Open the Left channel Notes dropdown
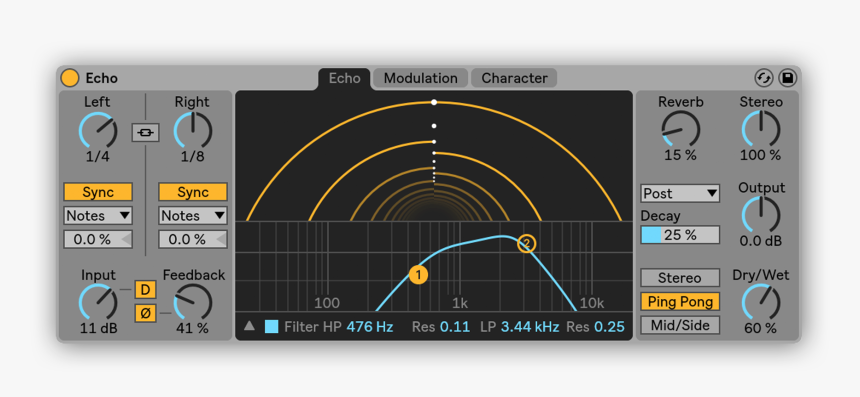This screenshot has height=397, width=860. point(98,215)
